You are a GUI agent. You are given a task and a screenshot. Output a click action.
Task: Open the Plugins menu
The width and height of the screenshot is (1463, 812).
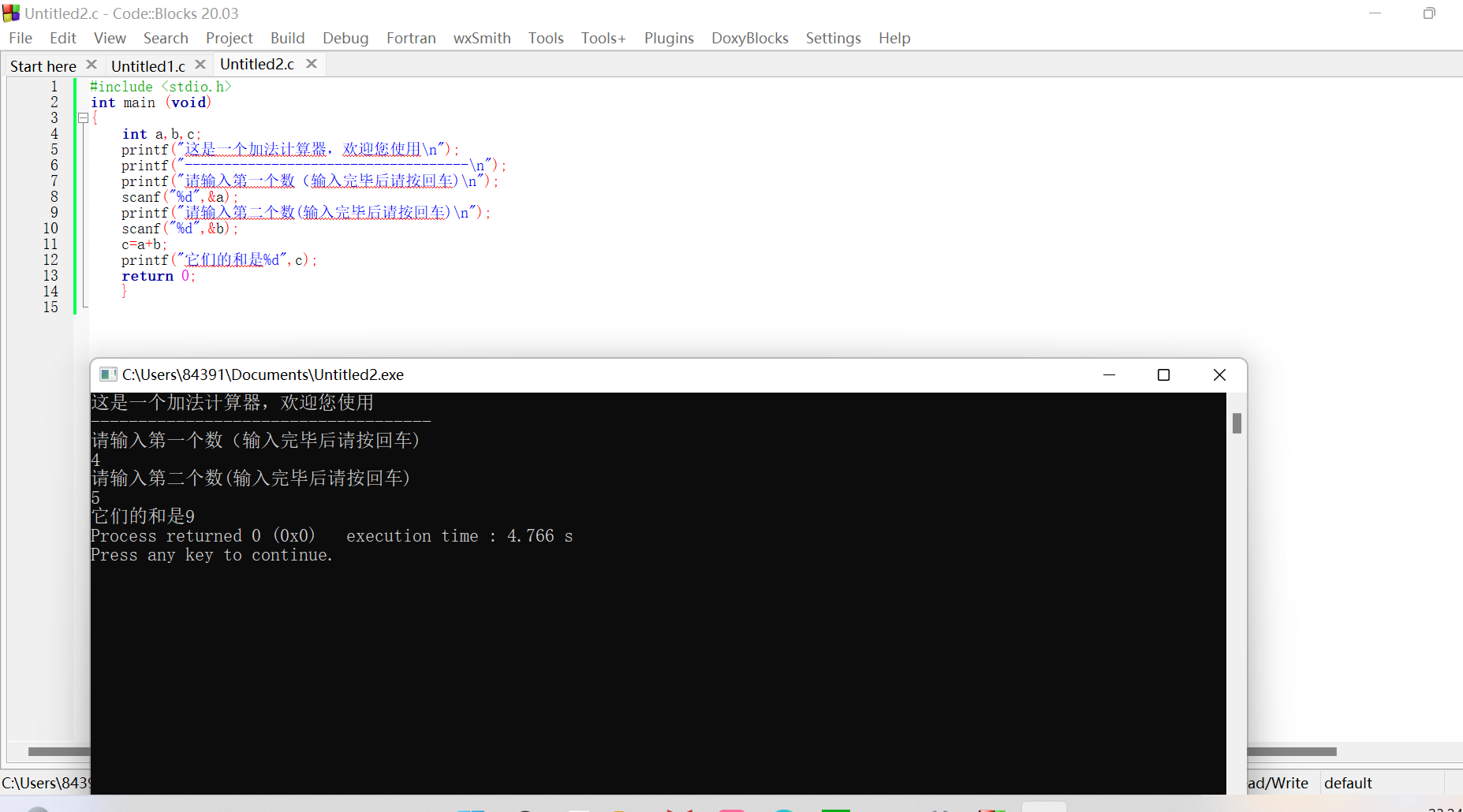click(x=669, y=38)
